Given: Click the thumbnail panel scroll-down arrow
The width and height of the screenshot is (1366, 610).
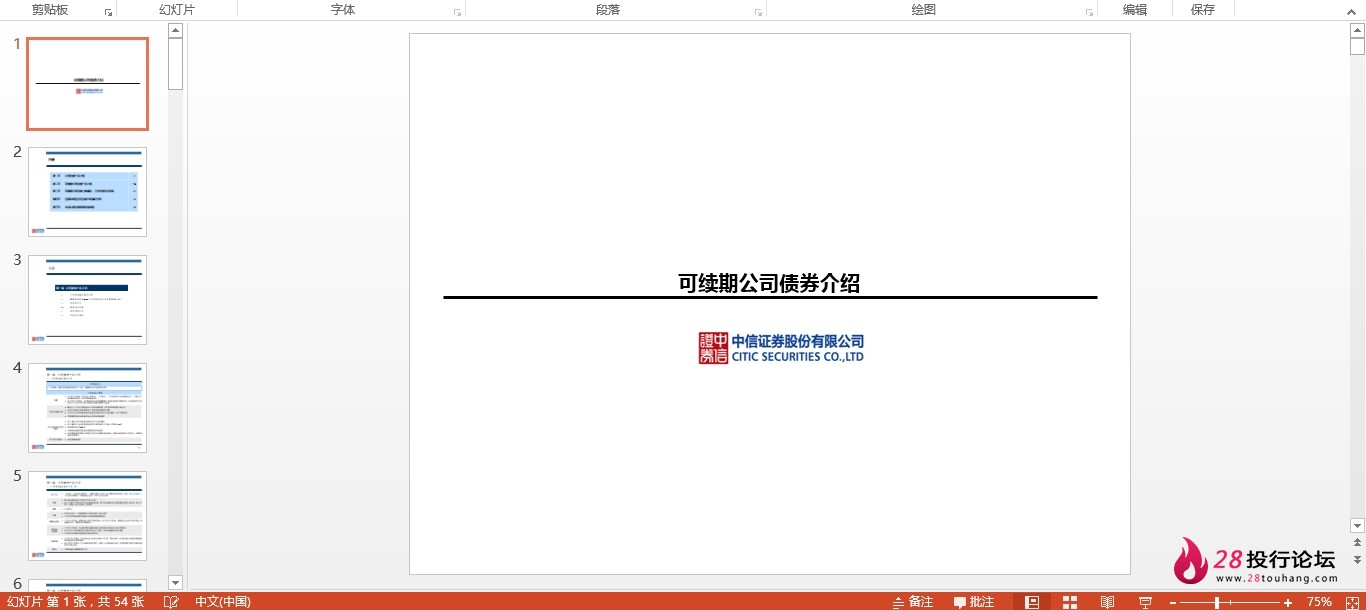Looking at the screenshot, I should point(176,582).
